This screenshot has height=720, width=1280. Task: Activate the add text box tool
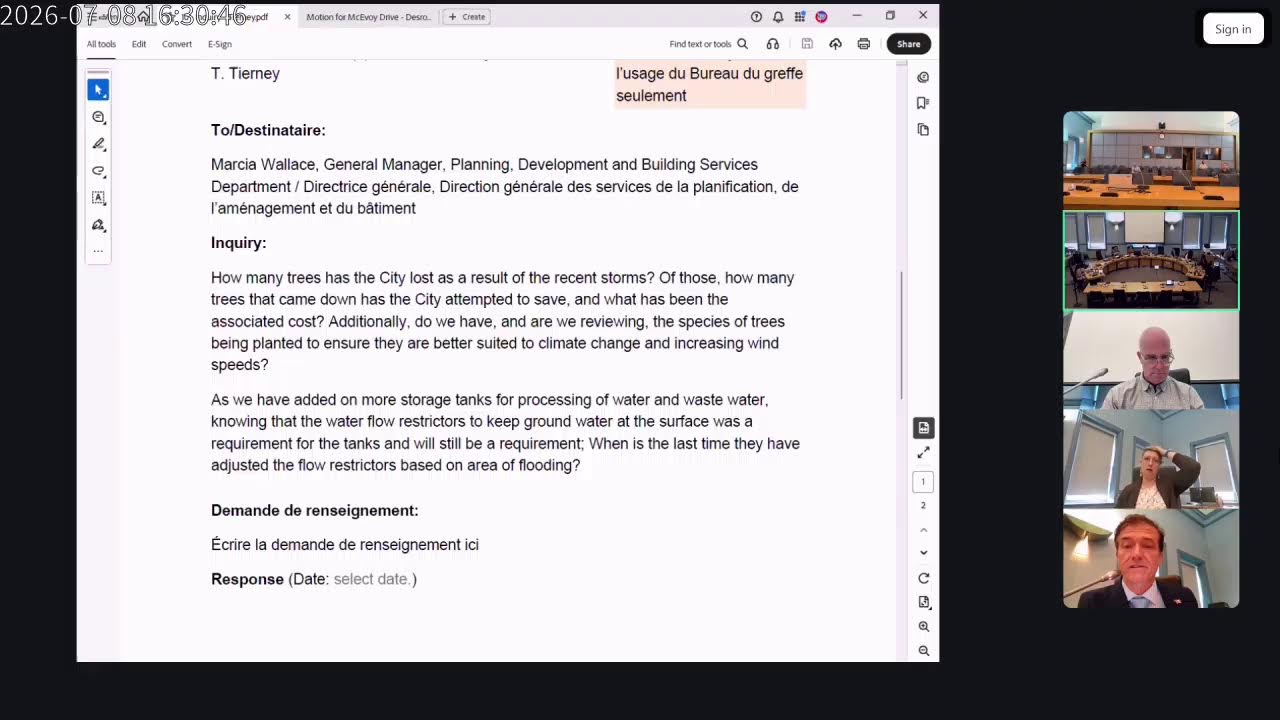tap(98, 198)
